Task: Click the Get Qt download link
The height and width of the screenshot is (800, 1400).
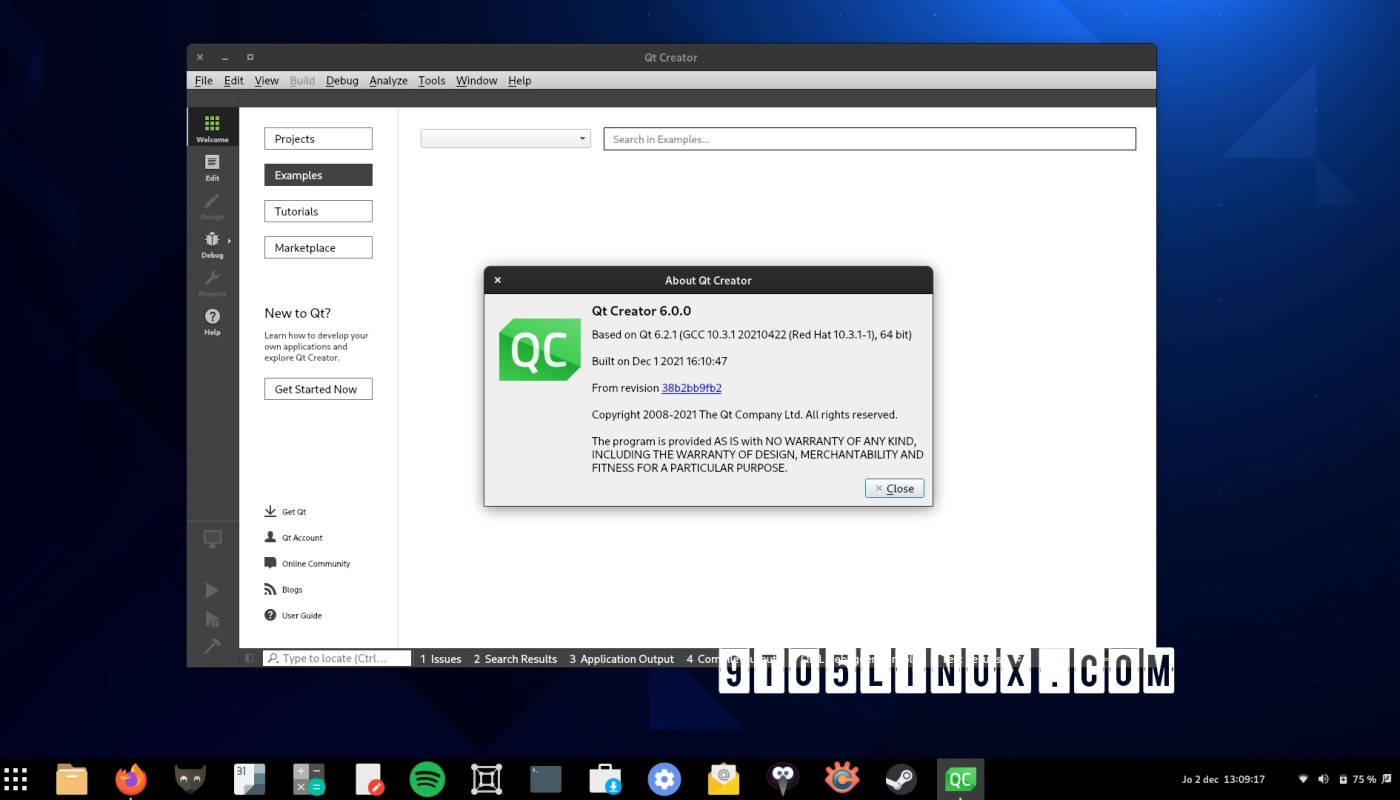Action: pyautogui.click(x=285, y=511)
